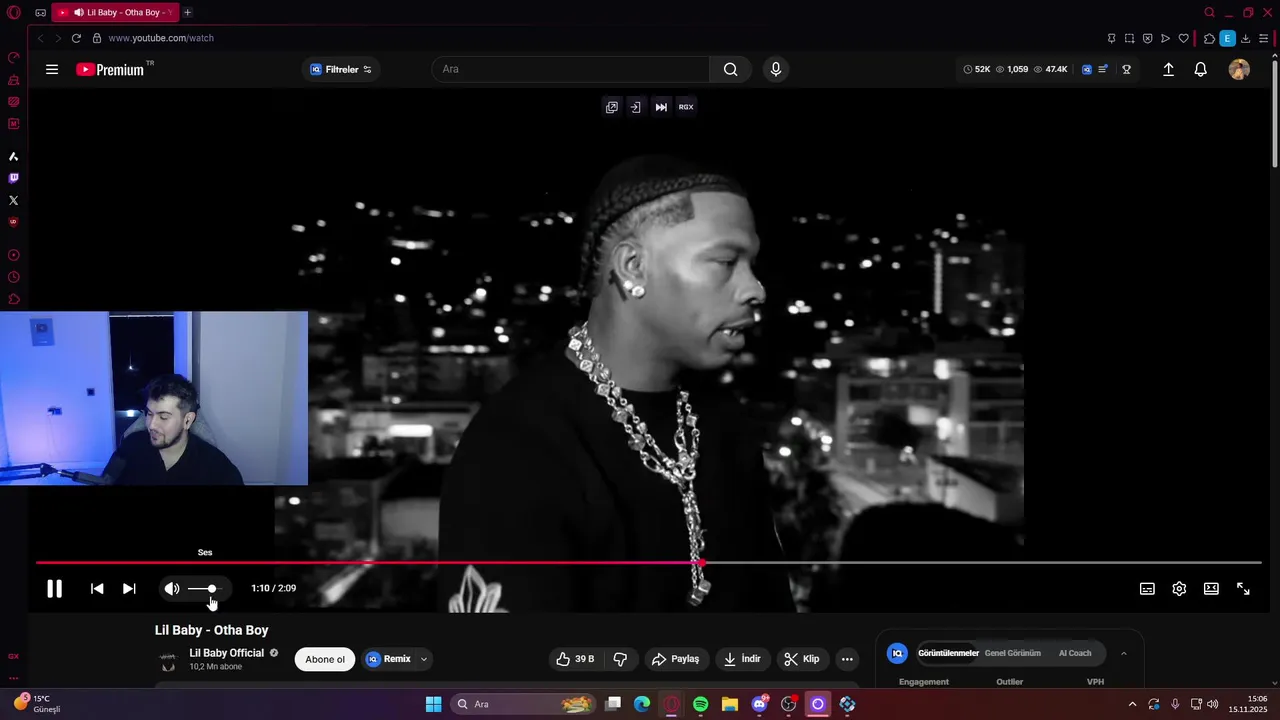This screenshot has width=1280, height=720.
Task: Switch to the Görüntülenmeler tab
Action: [948, 653]
